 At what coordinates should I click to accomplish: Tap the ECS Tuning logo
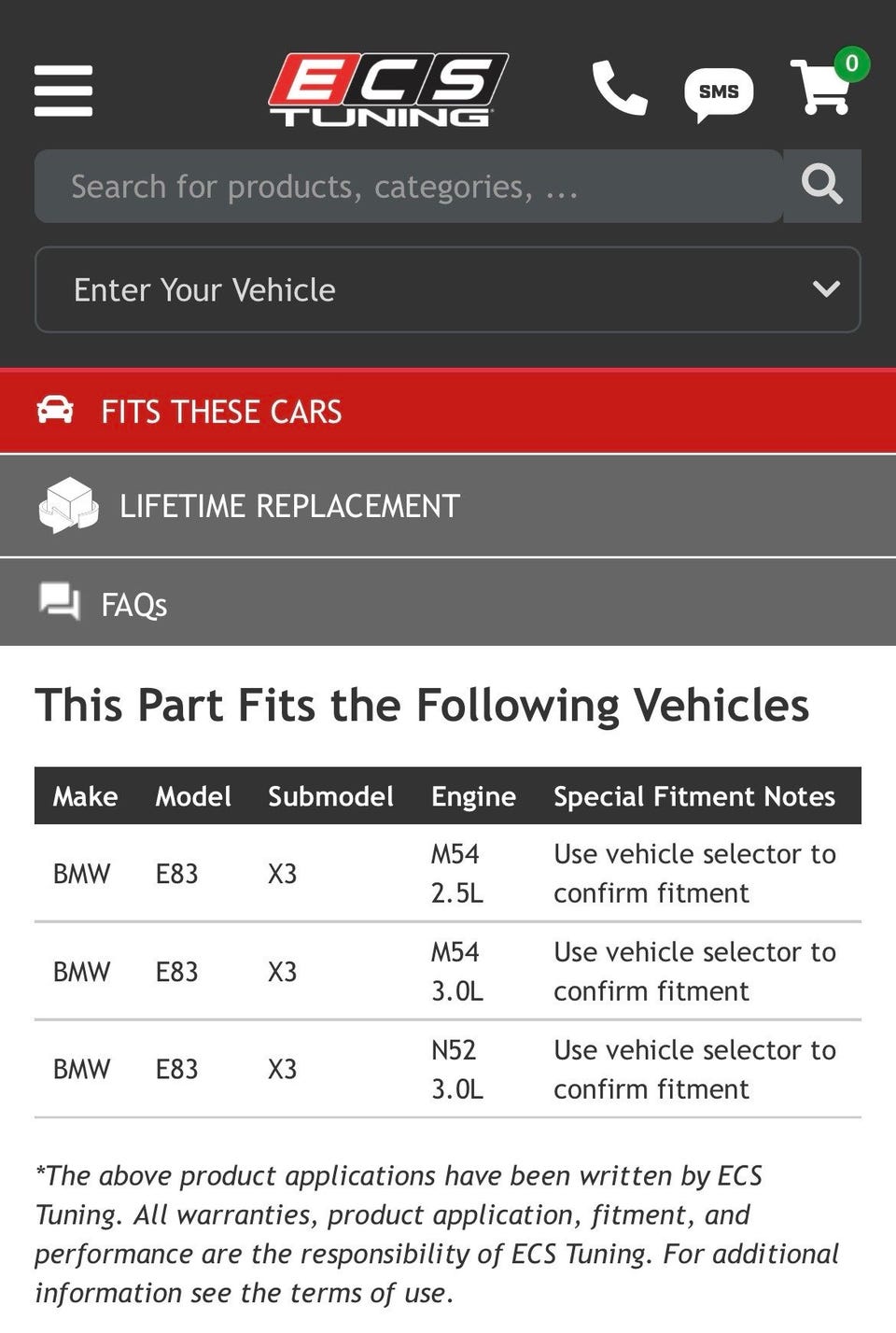388,90
